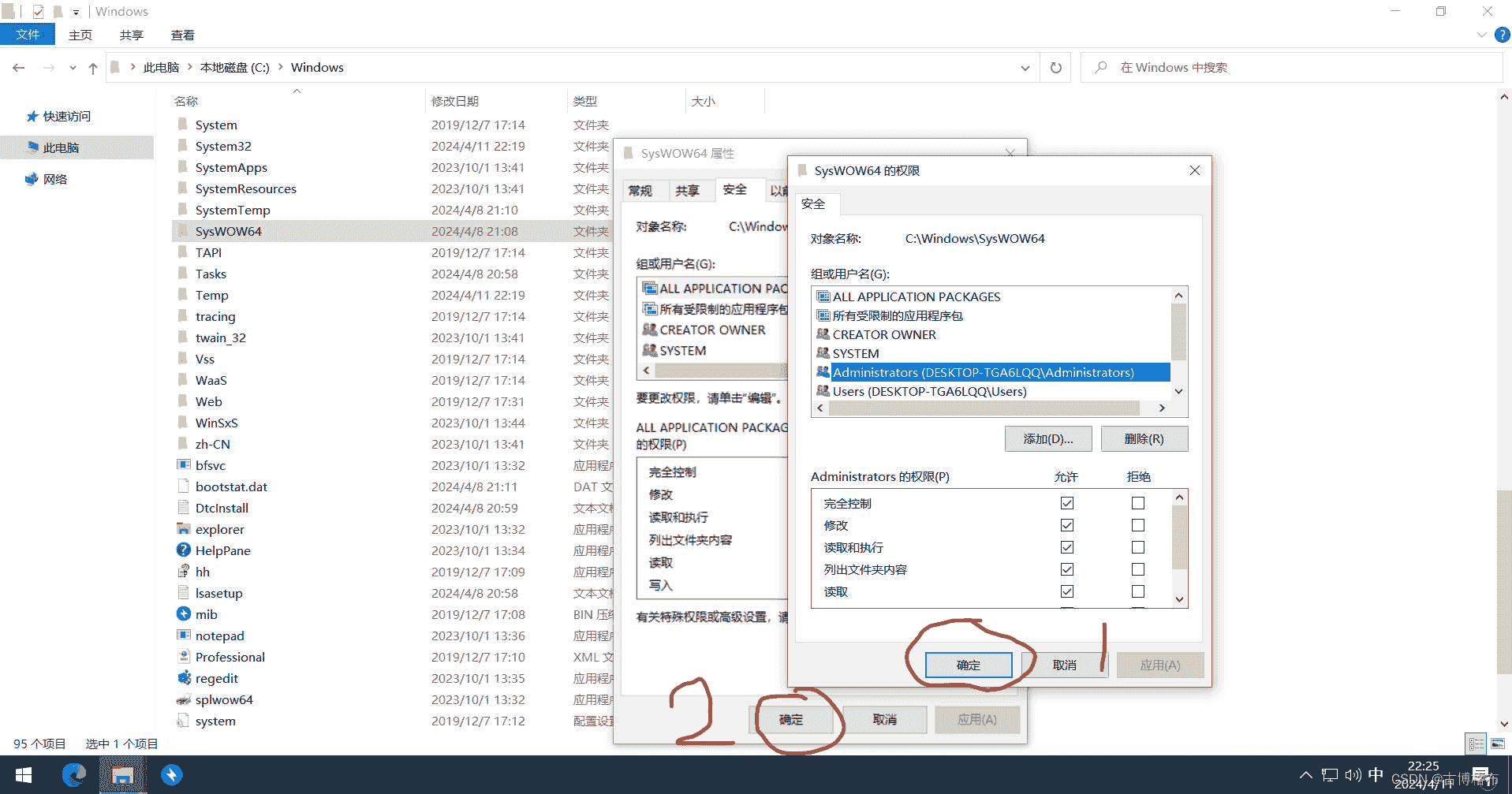
Task: Click the Windows Start button
Action: [x=24, y=775]
